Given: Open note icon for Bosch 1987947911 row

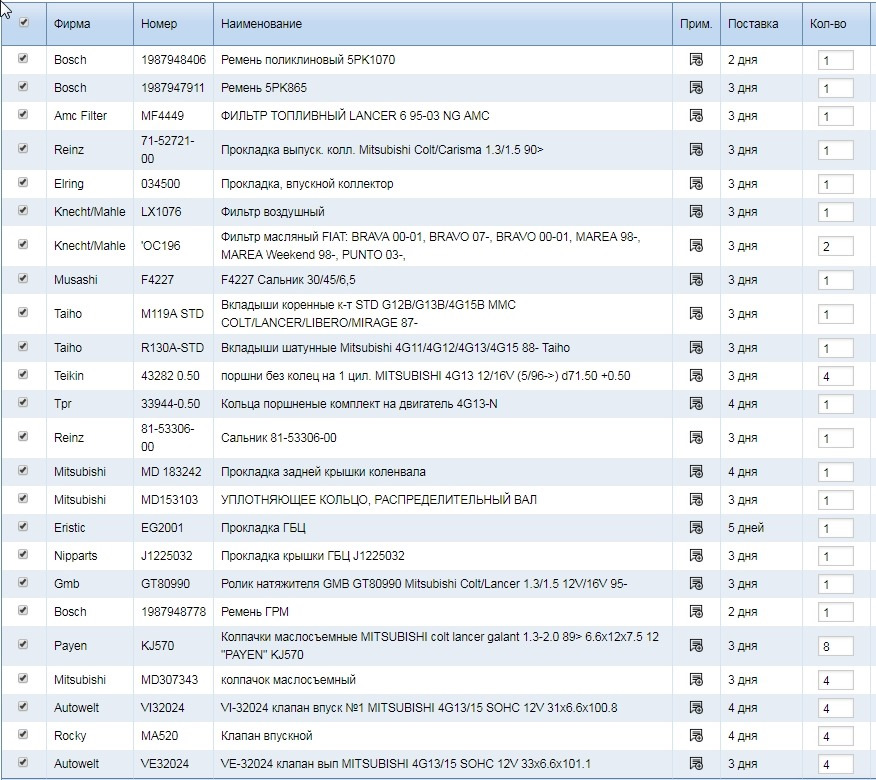Looking at the screenshot, I should 696,88.
